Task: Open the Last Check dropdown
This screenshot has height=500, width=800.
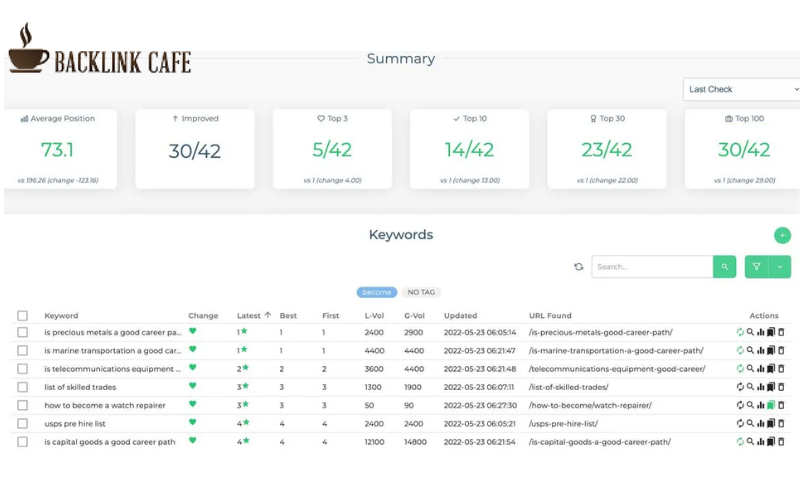Action: pos(741,89)
